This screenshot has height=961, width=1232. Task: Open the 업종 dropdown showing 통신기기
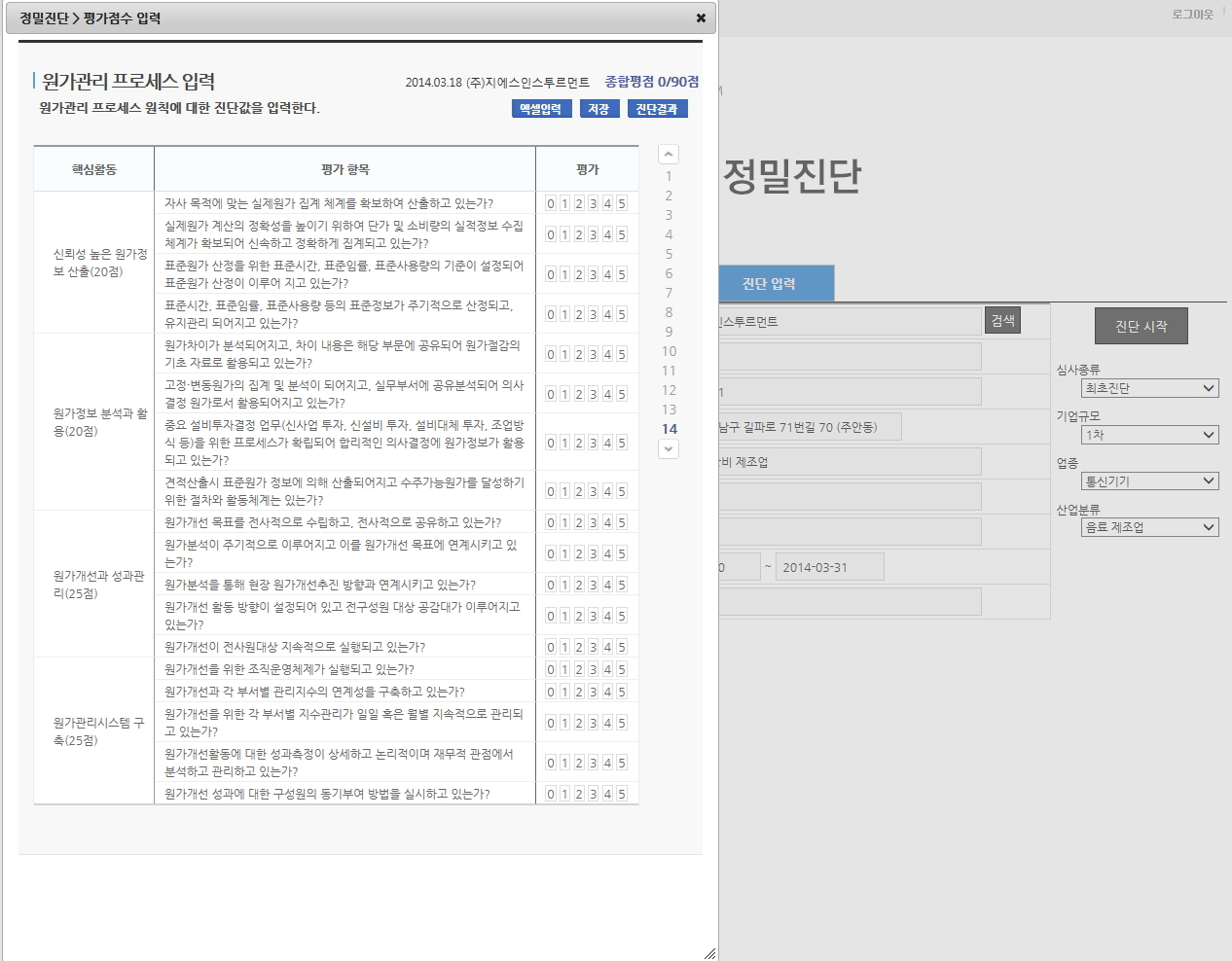click(1149, 480)
